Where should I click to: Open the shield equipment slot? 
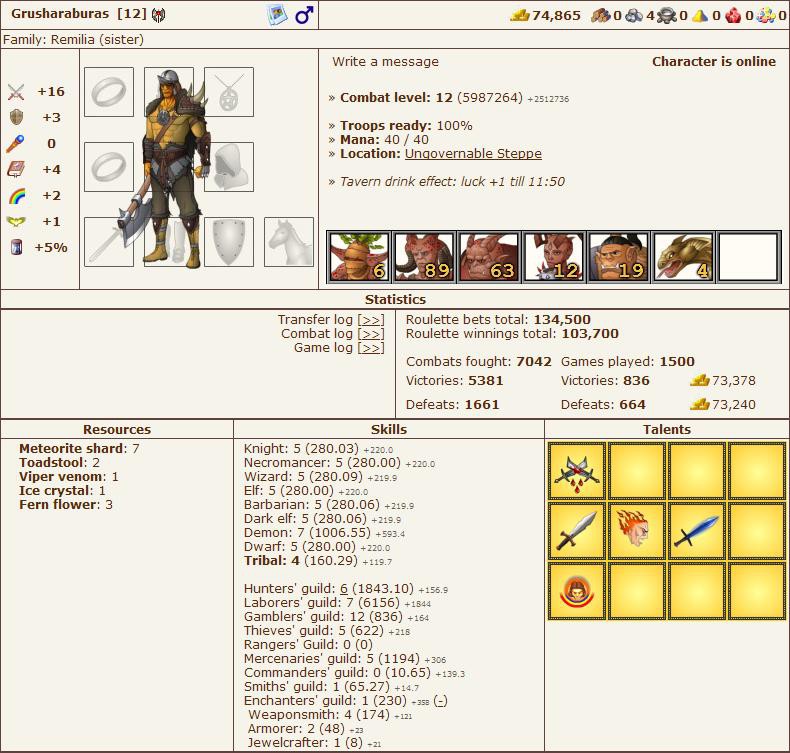(x=229, y=242)
